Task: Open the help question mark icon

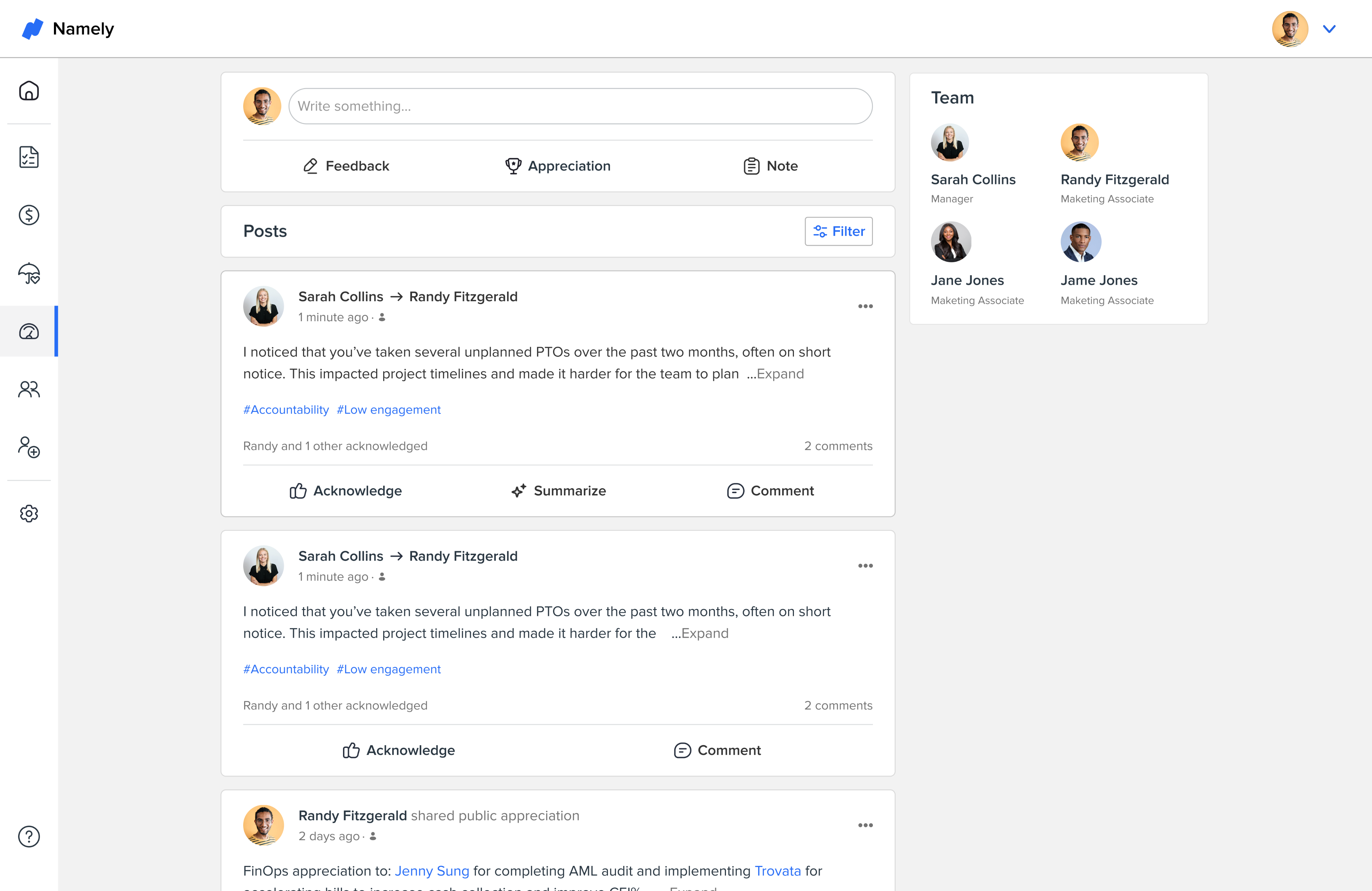Action: (x=29, y=836)
